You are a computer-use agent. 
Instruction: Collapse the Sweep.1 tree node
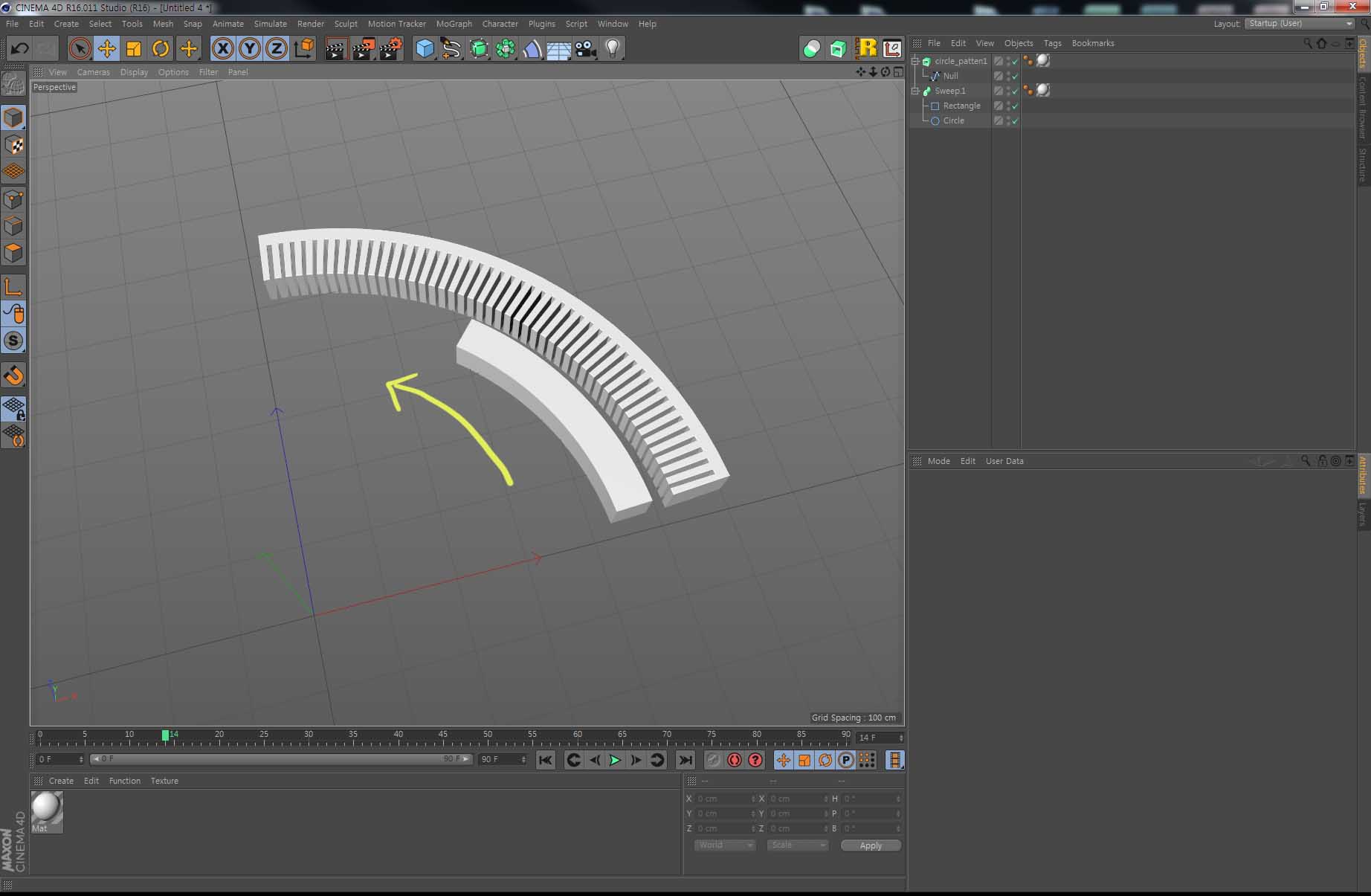(916, 91)
